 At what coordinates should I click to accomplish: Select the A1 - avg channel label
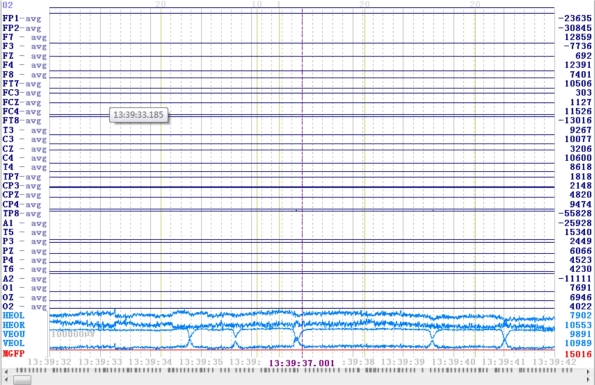point(25,223)
